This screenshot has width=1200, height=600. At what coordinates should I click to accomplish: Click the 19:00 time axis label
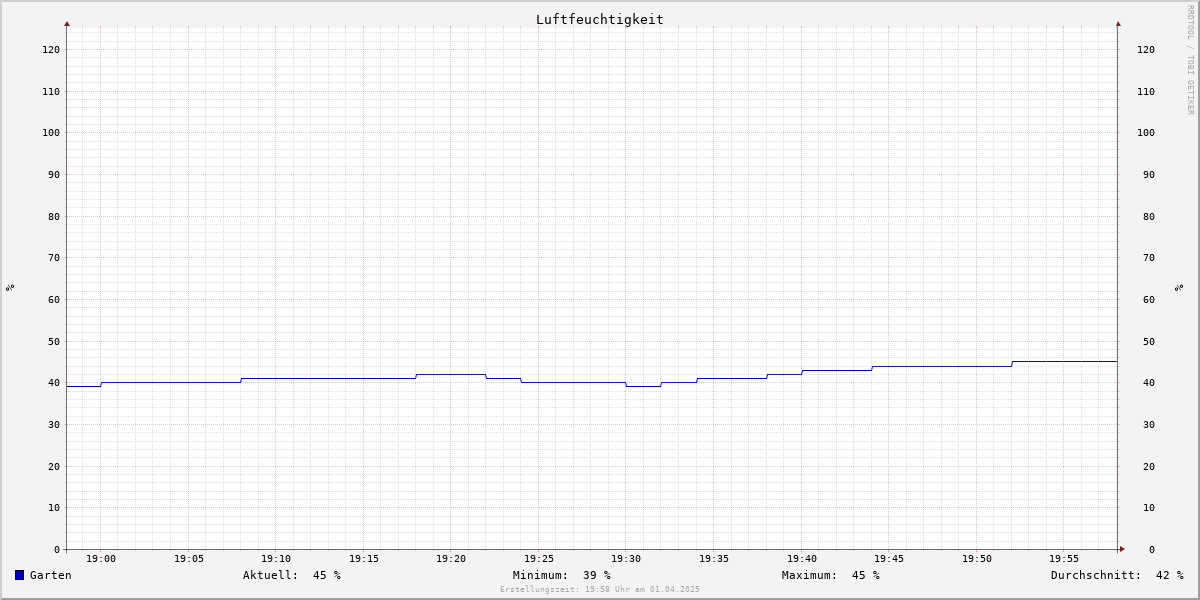click(101, 559)
